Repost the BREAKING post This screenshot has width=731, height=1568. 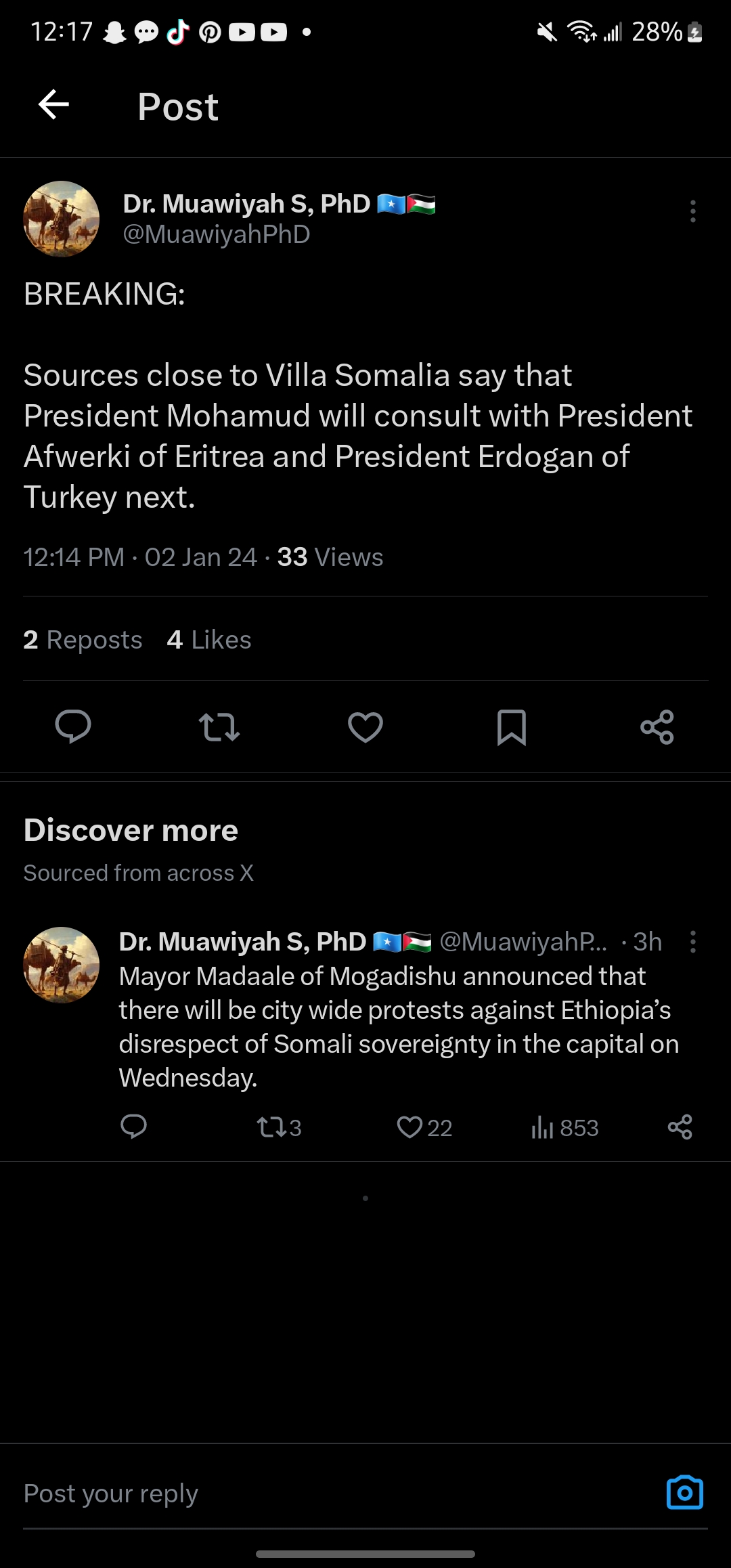219,727
